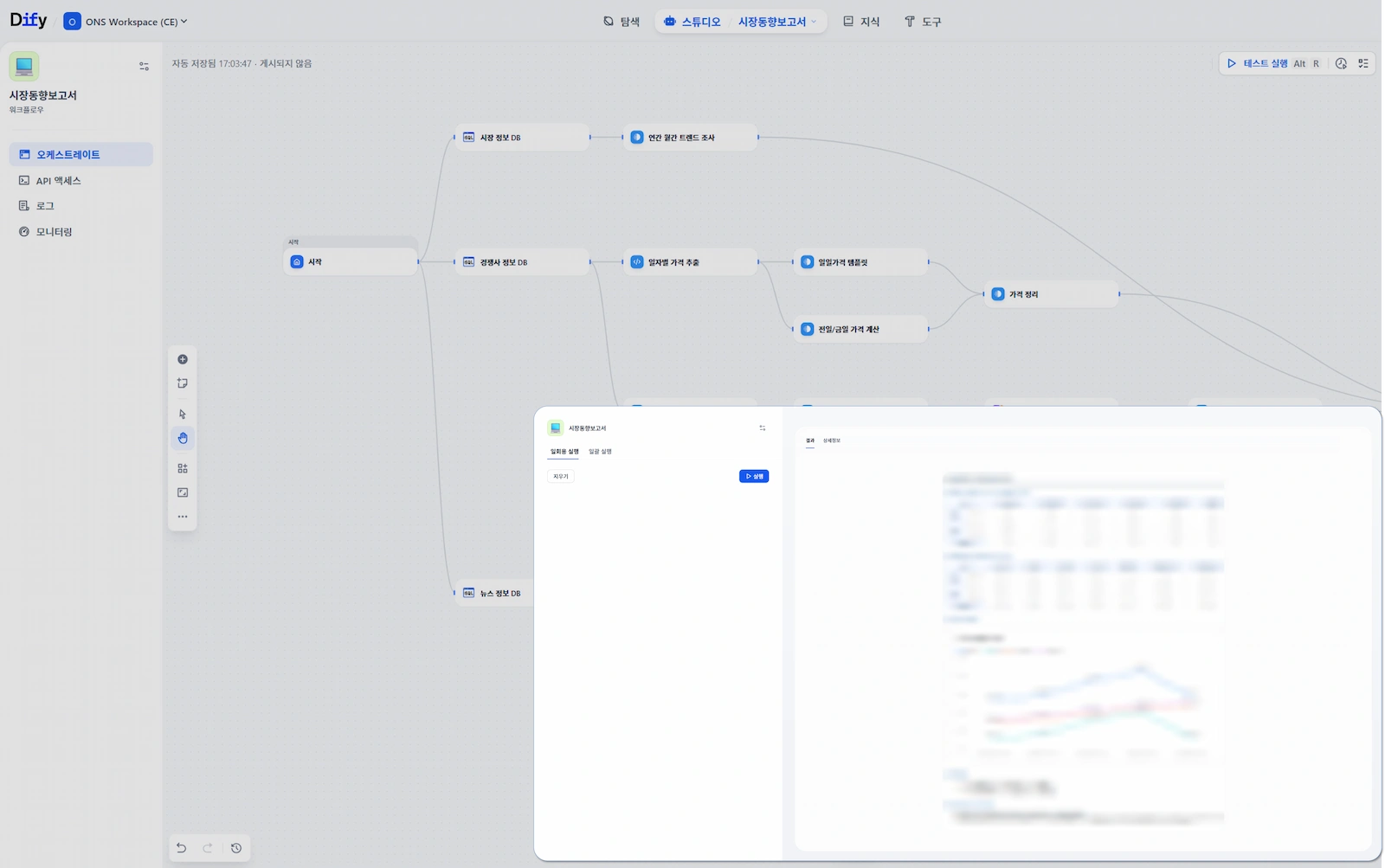Switch to the 탐색 navigation tab

tap(622, 22)
